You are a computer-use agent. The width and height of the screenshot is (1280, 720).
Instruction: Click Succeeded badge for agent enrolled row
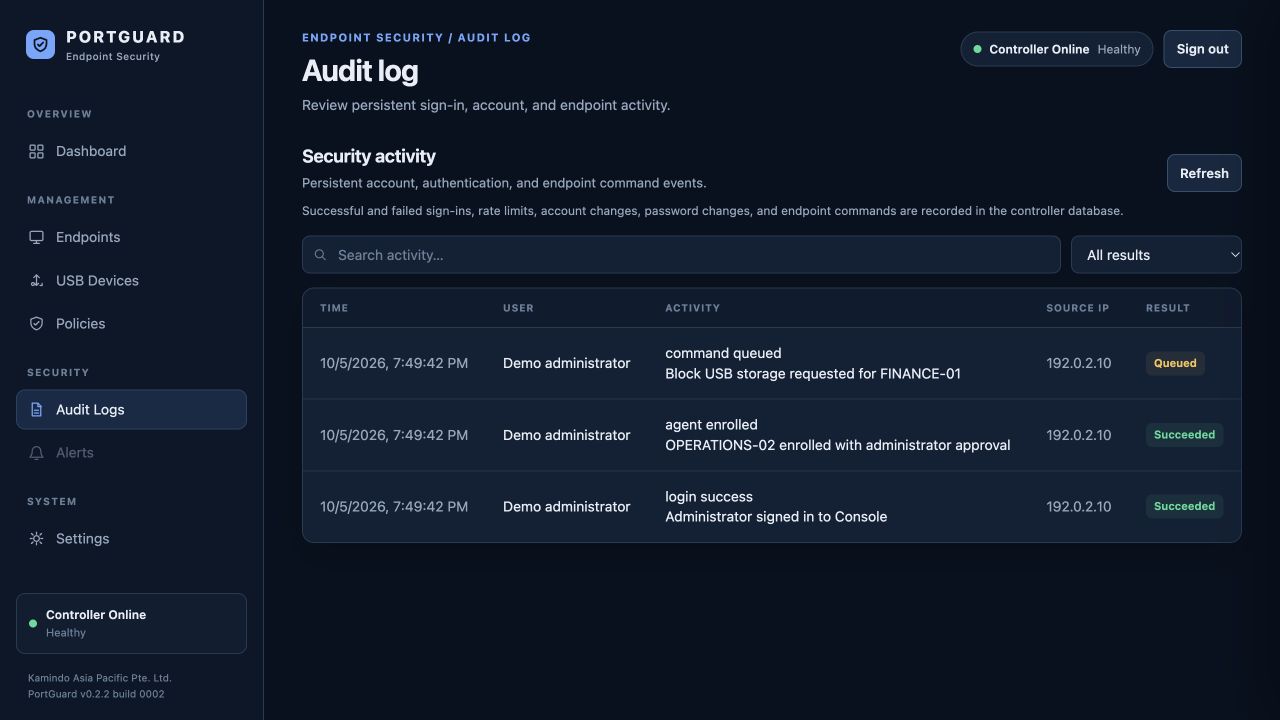coord(1184,435)
